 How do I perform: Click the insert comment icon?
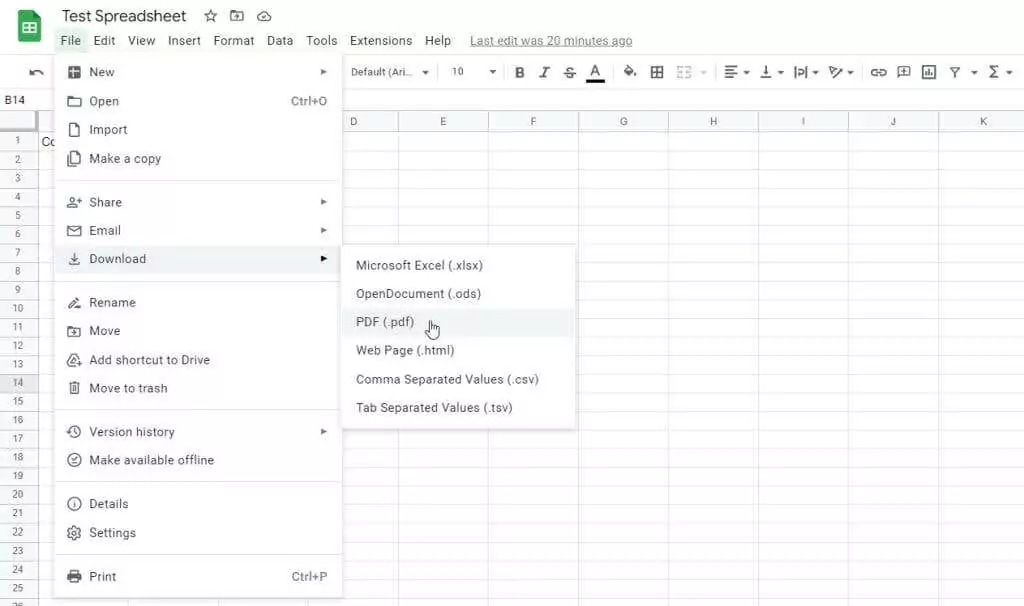coord(904,72)
